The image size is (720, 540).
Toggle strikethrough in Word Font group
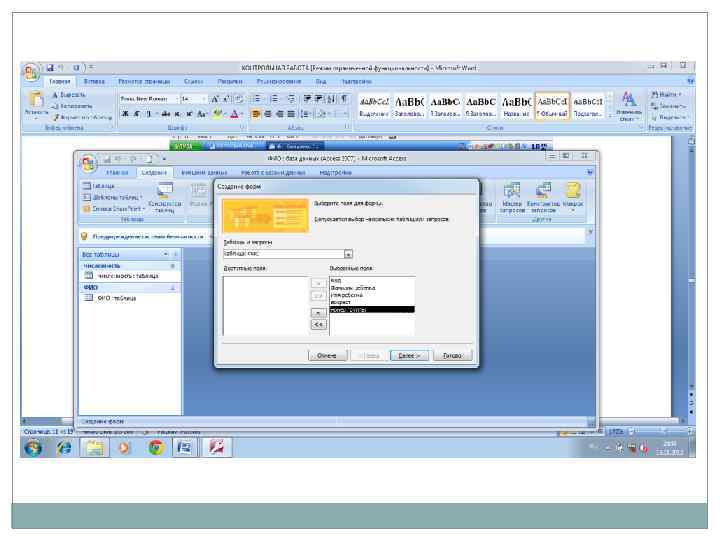(166, 114)
